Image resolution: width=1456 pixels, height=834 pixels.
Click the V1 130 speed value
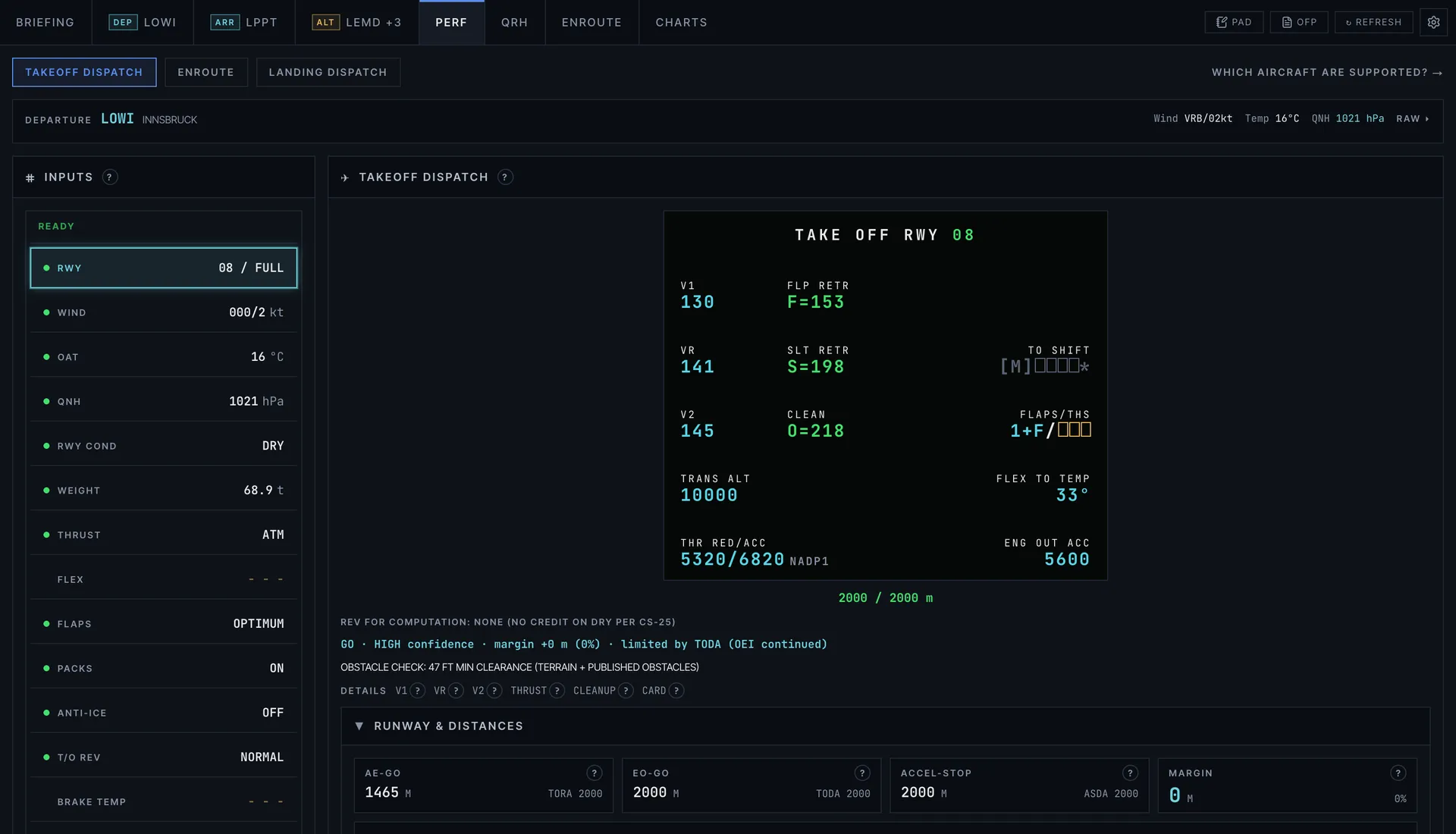click(697, 303)
